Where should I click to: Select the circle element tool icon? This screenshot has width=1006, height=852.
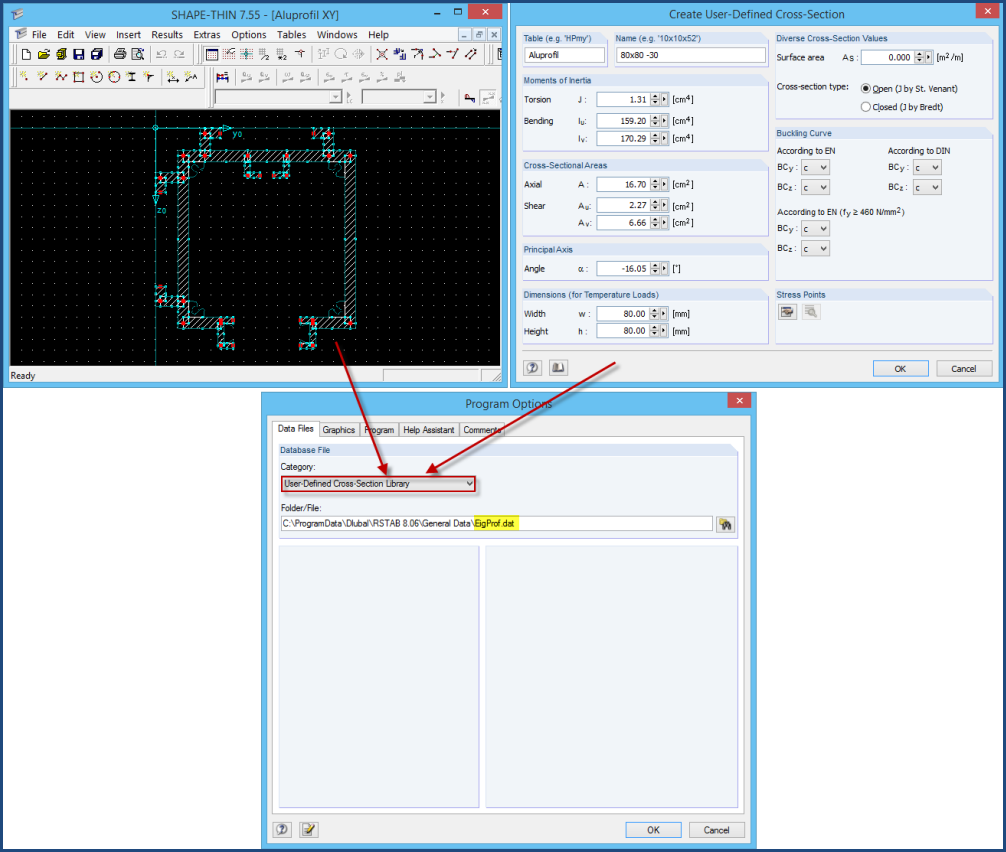[114, 77]
